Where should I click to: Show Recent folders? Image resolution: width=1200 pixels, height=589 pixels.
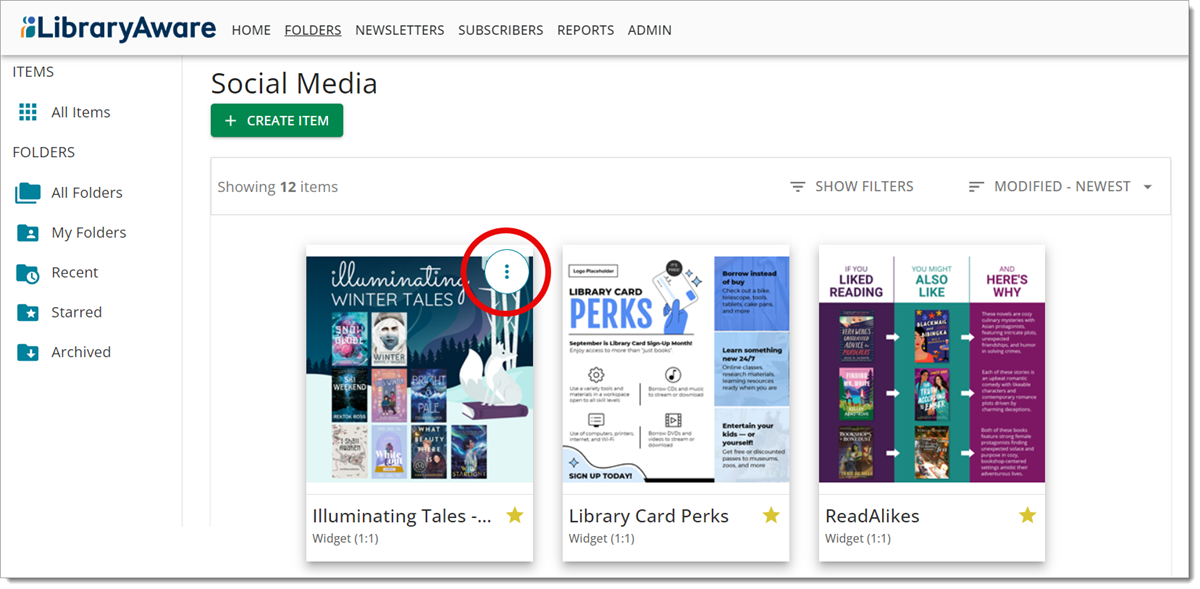point(75,272)
